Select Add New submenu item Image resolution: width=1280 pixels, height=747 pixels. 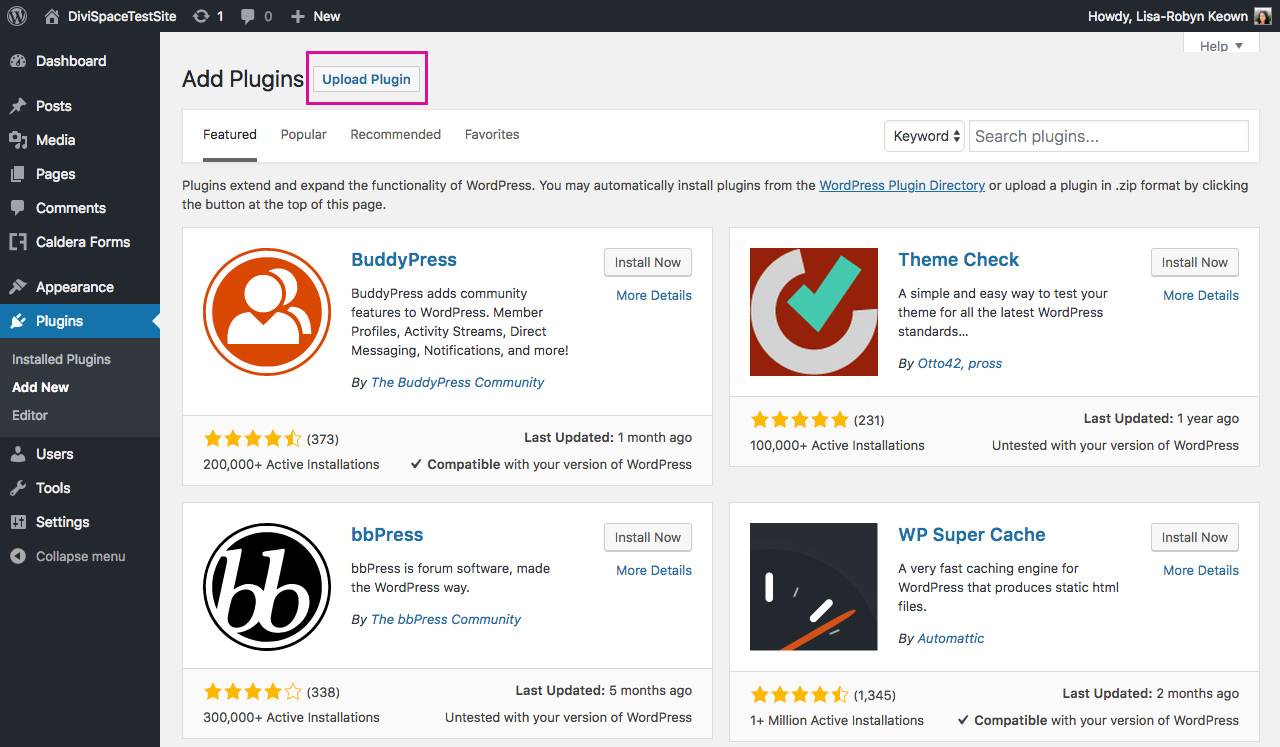40,387
